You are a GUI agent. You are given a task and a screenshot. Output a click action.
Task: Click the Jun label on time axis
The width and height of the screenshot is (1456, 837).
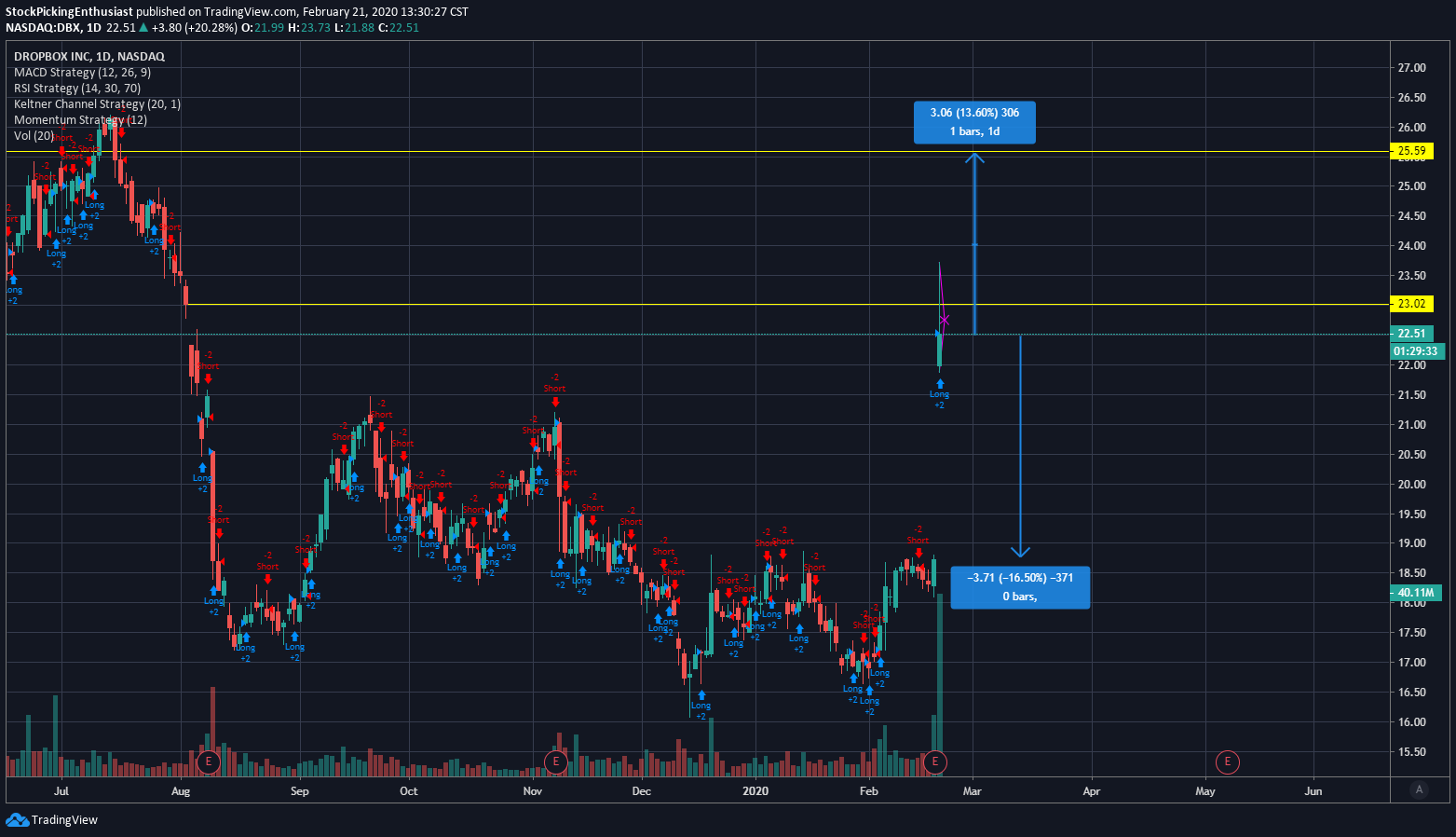[1313, 791]
